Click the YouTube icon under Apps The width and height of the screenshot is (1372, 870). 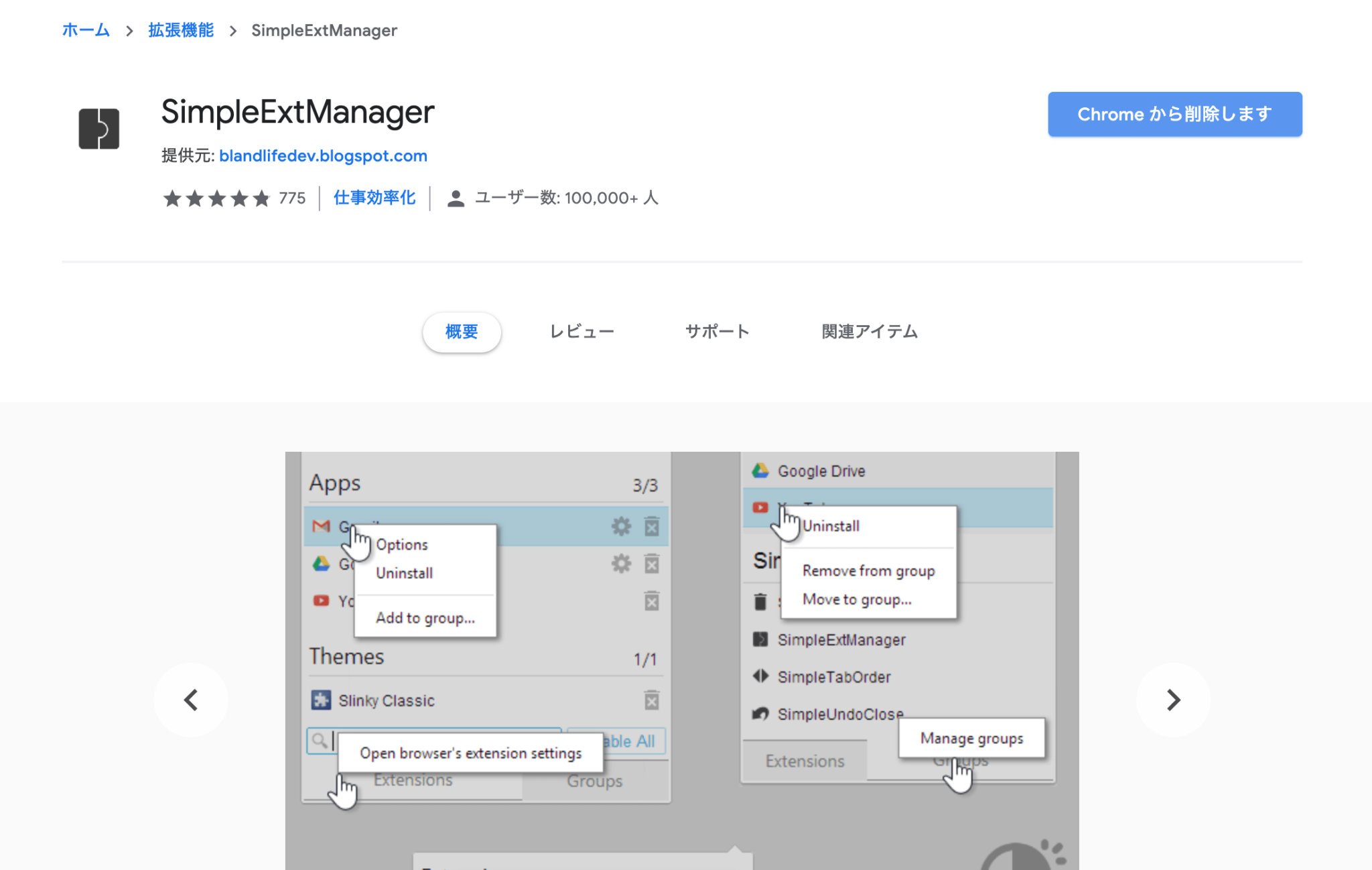[322, 601]
